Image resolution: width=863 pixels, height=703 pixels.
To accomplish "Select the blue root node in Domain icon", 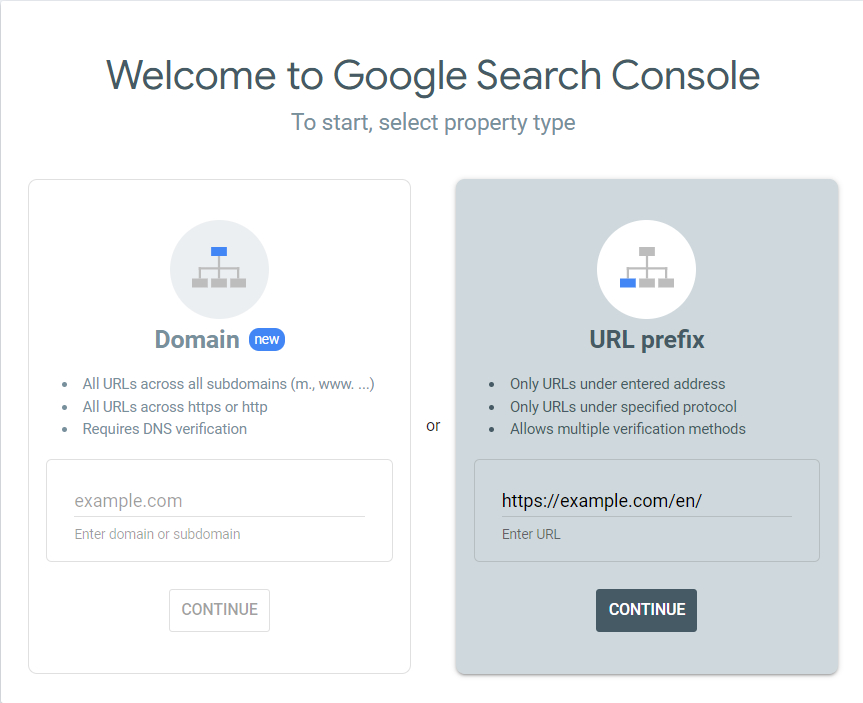I will (x=219, y=250).
